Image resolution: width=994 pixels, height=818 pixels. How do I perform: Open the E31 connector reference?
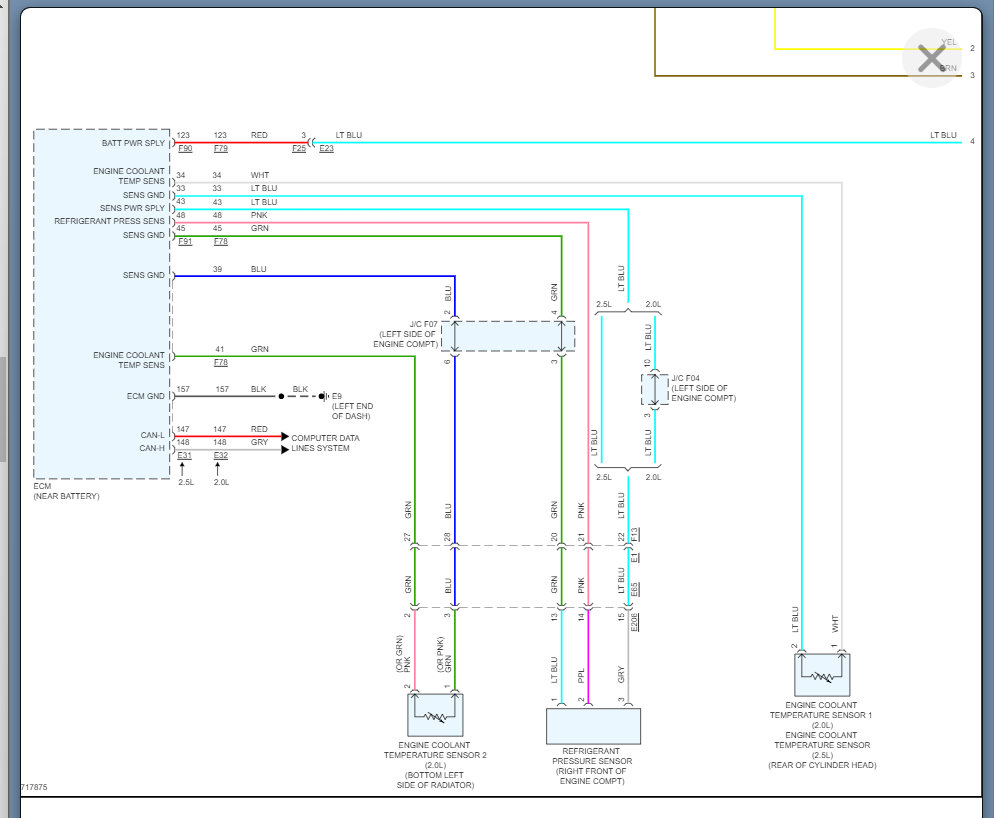tap(184, 455)
